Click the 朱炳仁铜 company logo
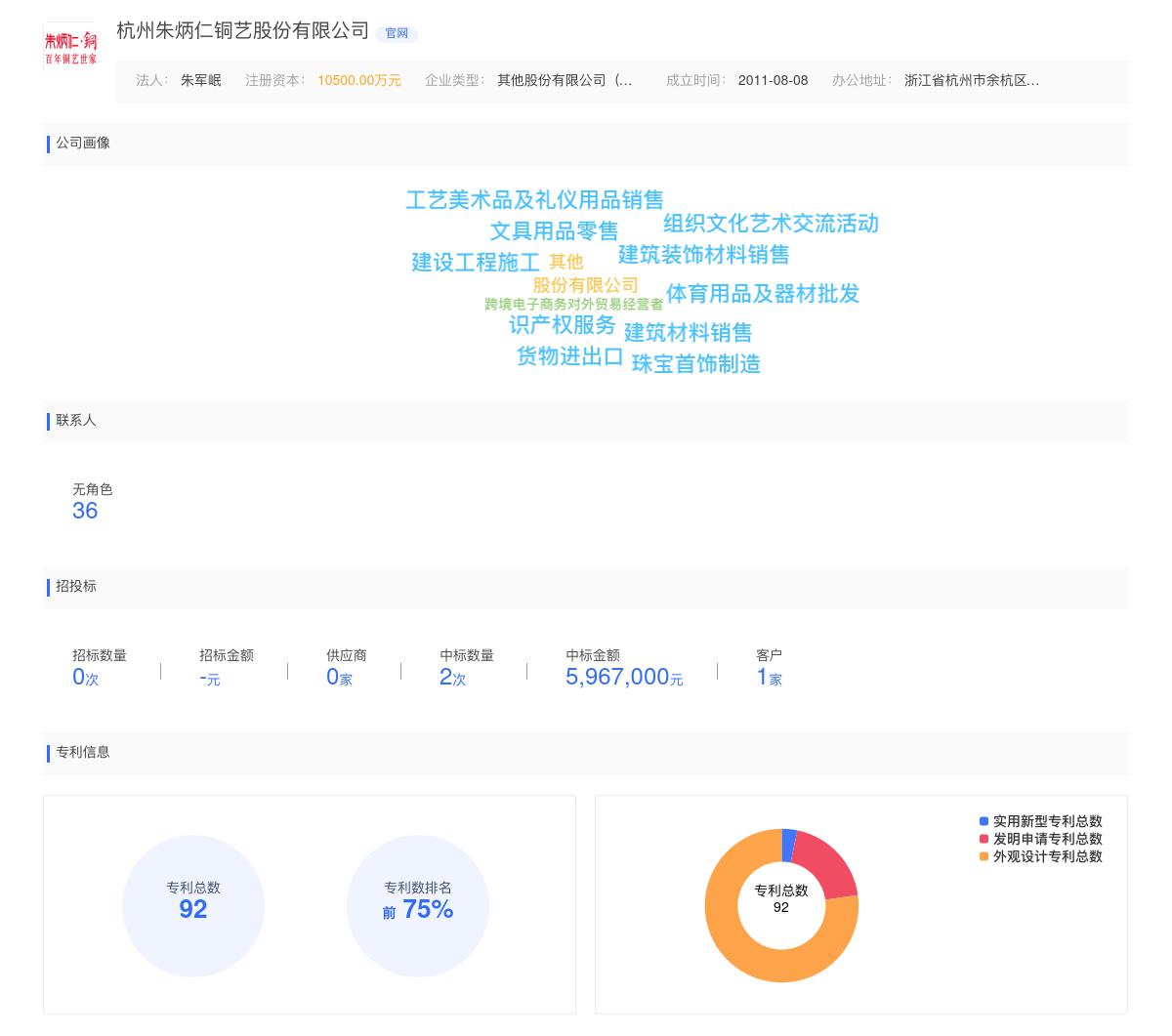Viewport: 1172px width, 1036px height. (x=70, y=47)
